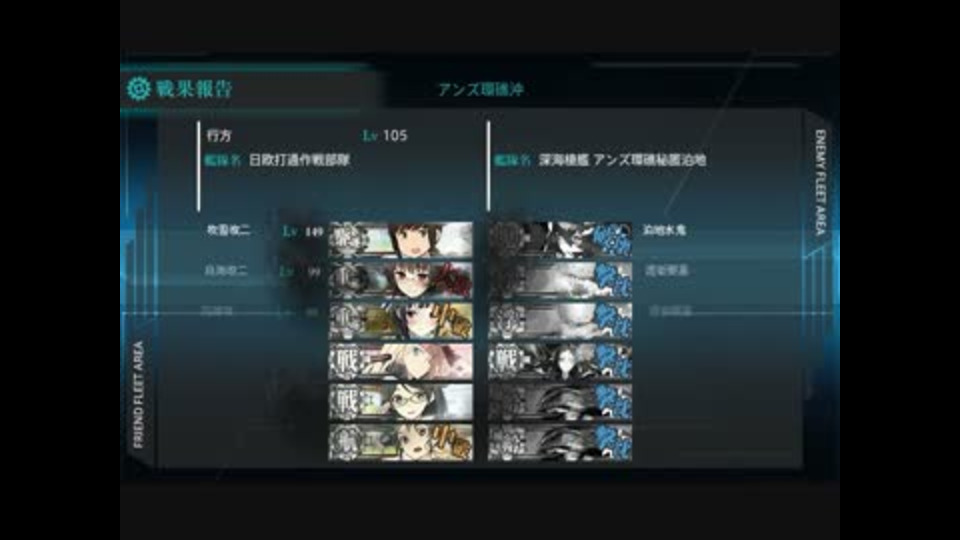Screen dimensions: 960x540
Task: Select the 吹雪改二 flagship banner
Action: [x=401, y=240]
